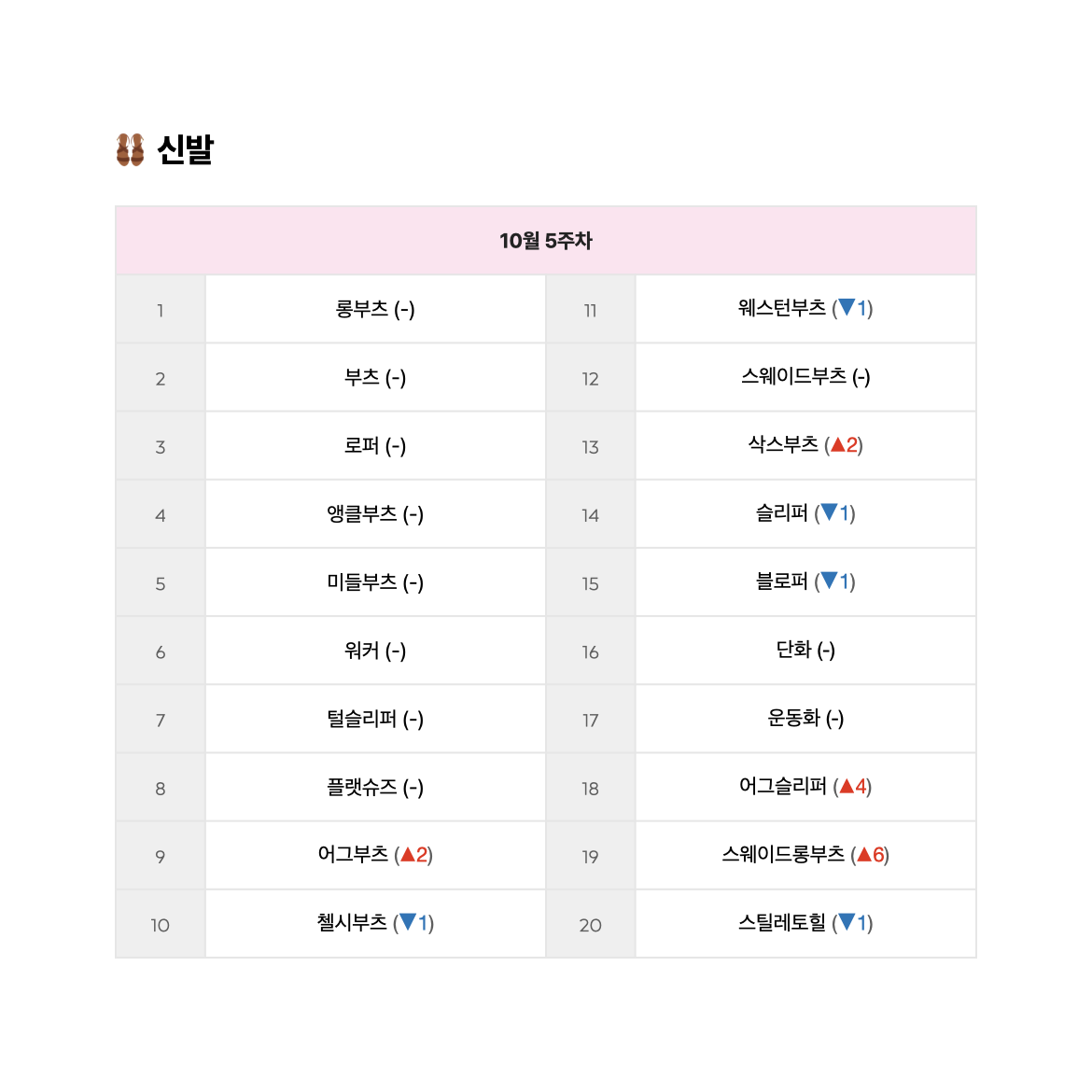Click the red up triangle beside 어그슬리퍼
This screenshot has height=1092, width=1092.
(847, 786)
